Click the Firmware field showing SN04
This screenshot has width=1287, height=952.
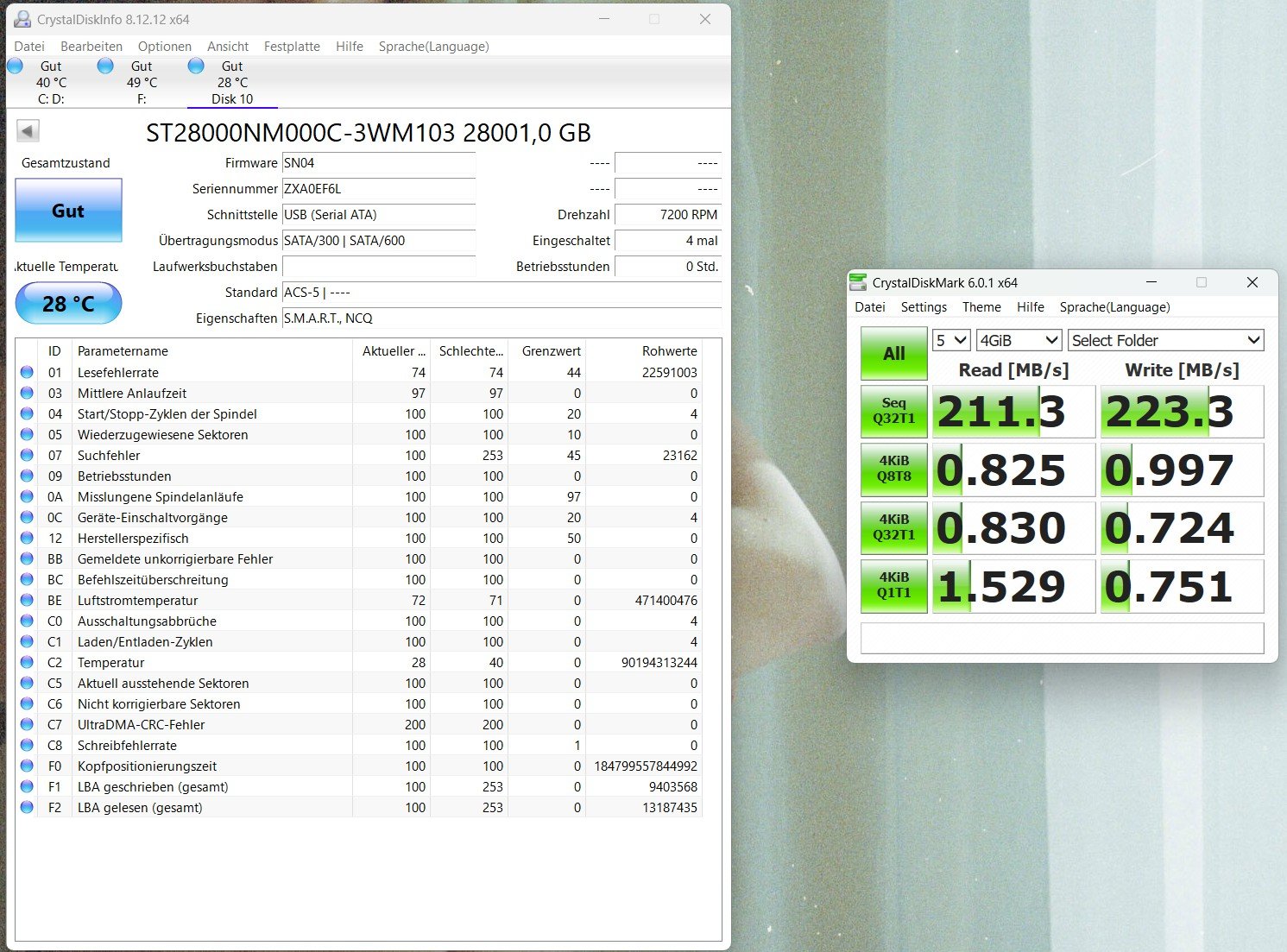(x=379, y=163)
